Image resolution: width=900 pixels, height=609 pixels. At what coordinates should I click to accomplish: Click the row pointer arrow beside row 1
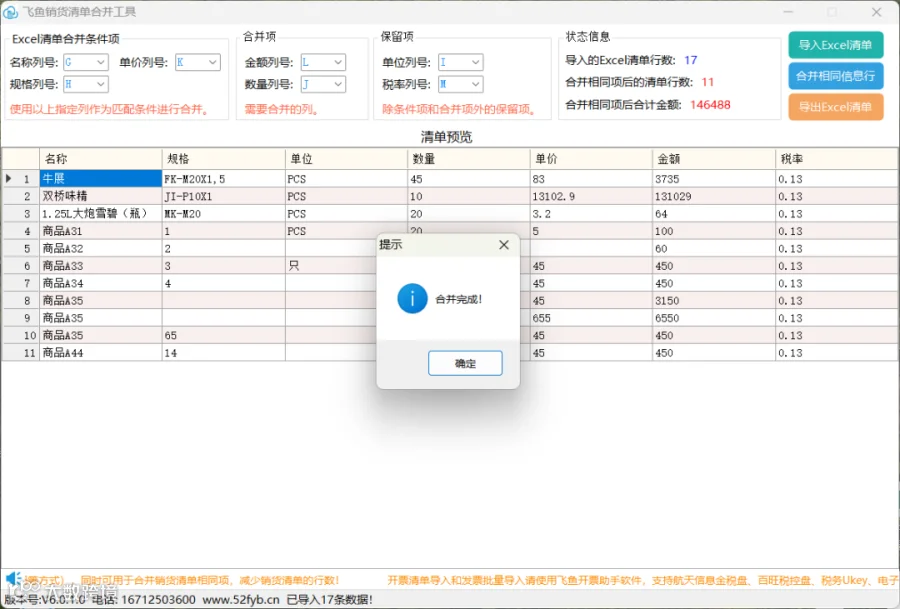pos(9,179)
